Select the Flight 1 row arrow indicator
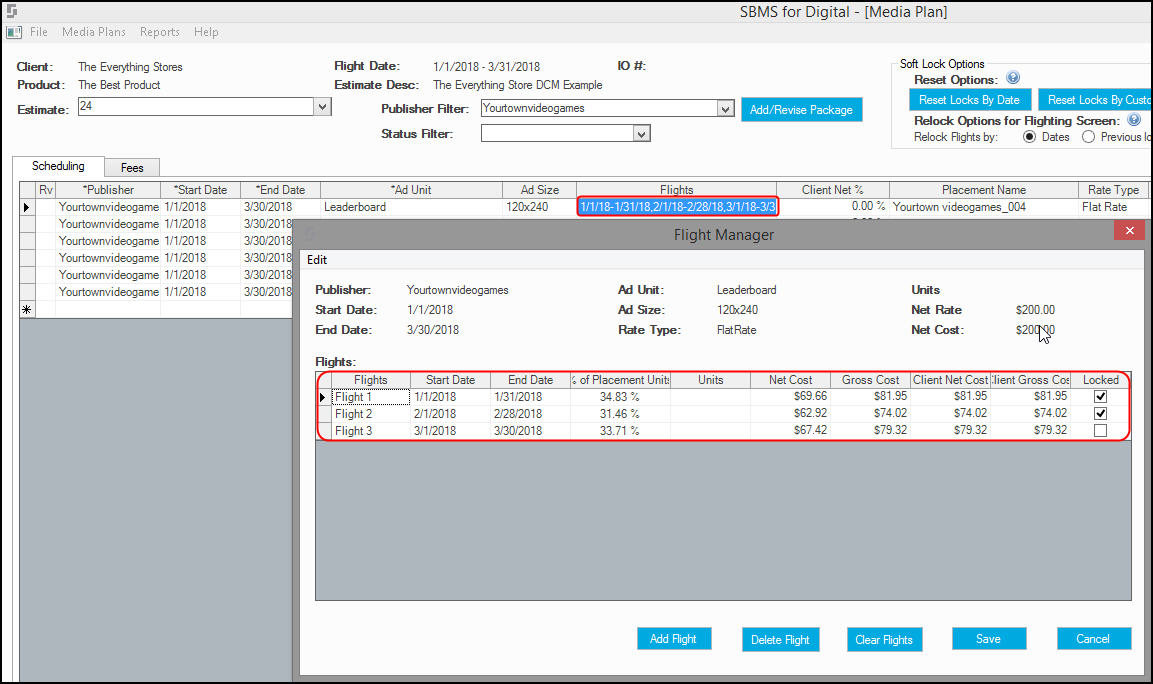The height and width of the screenshot is (684, 1153). click(x=323, y=397)
